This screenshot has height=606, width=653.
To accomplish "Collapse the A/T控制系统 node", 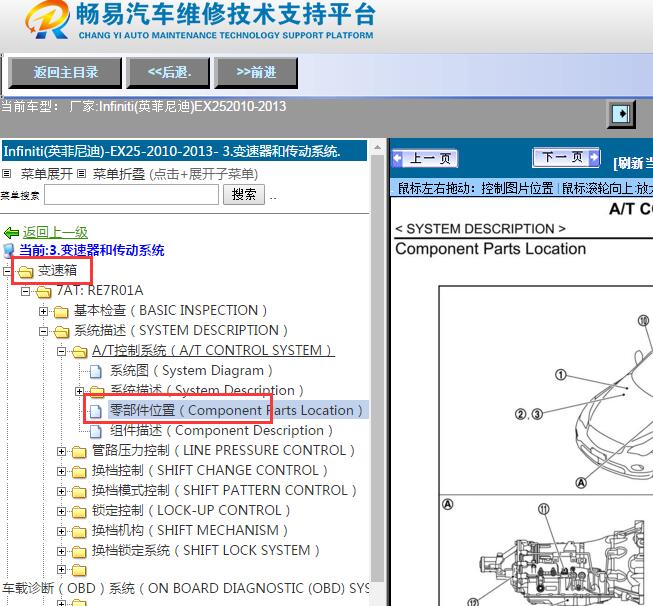I will [61, 352].
